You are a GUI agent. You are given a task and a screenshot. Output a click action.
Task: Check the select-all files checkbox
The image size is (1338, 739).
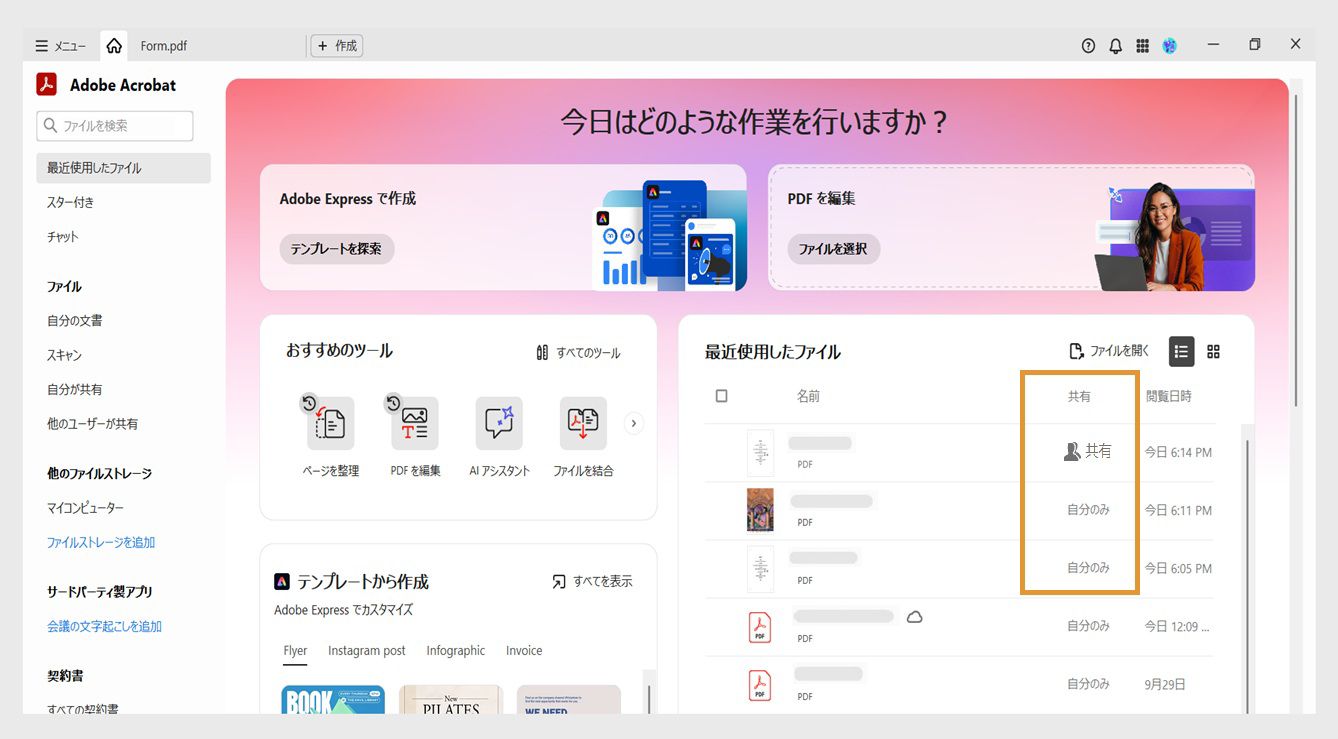(722, 396)
